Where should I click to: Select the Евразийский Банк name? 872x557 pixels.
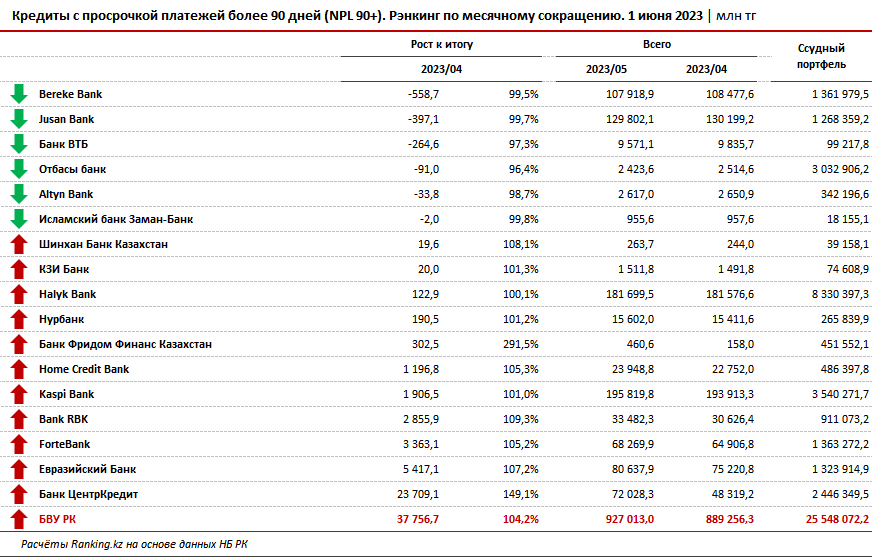[87, 469]
